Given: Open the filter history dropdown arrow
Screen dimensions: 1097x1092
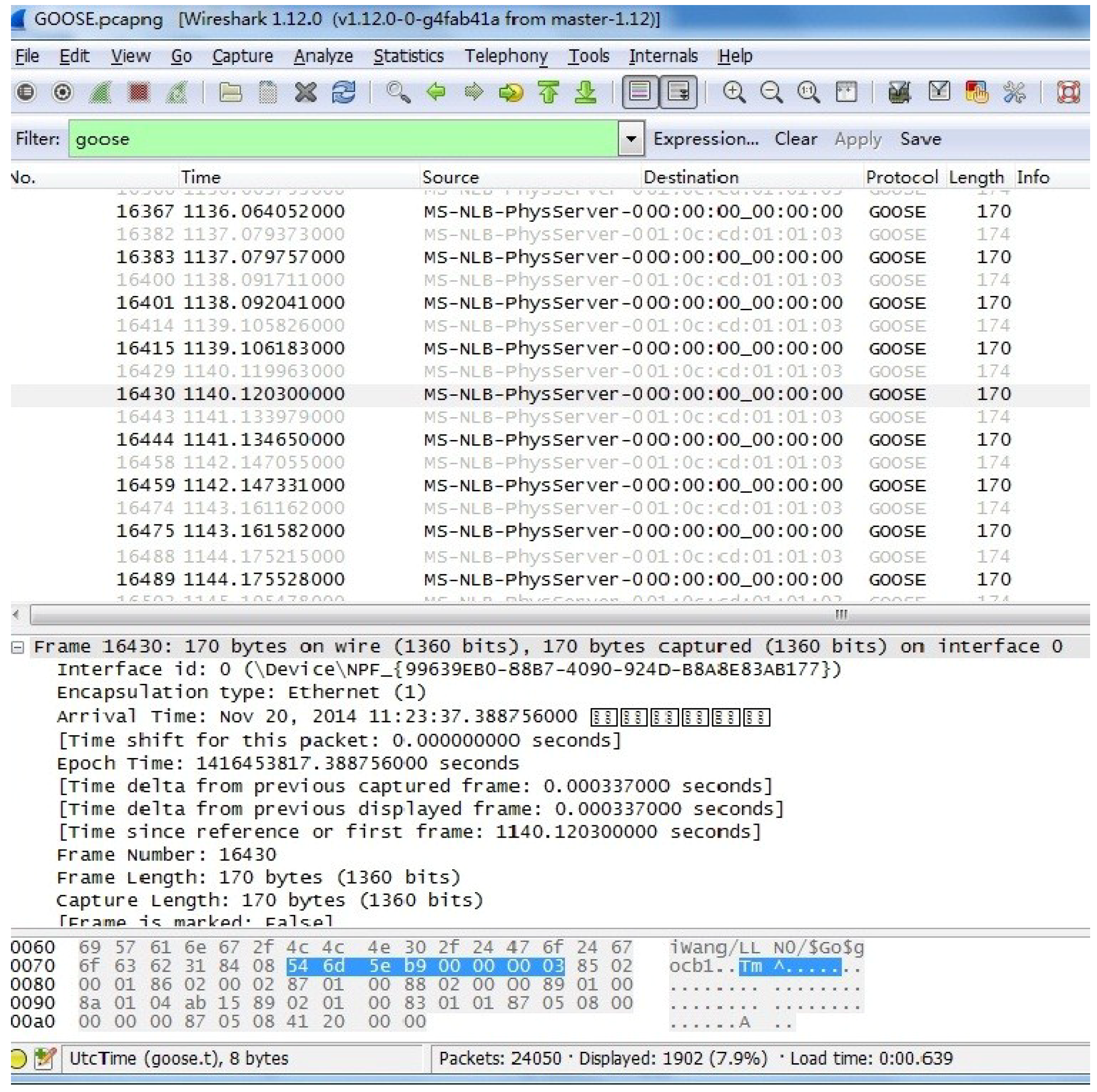Looking at the screenshot, I should [x=631, y=139].
